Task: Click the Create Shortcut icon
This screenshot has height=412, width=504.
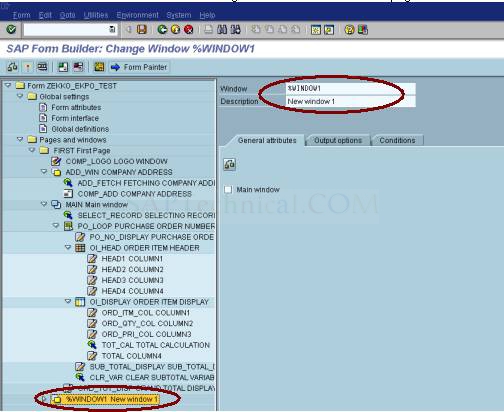Action: point(329,30)
